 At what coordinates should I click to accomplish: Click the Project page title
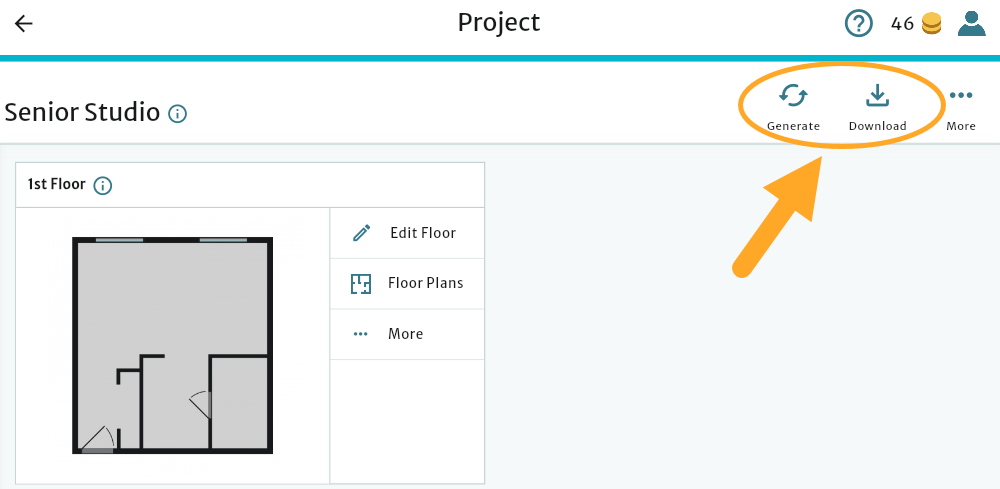click(x=499, y=23)
